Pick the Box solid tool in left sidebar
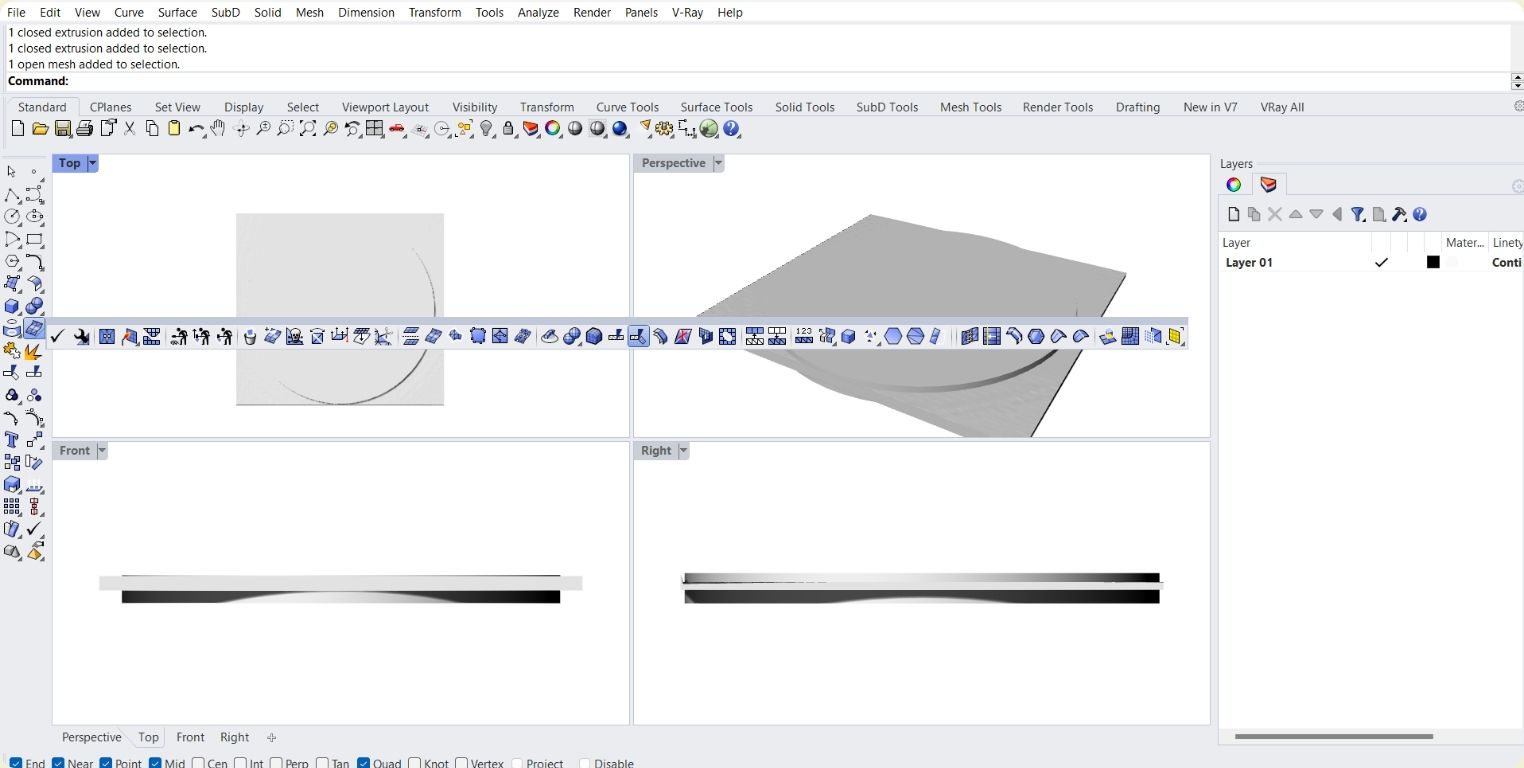 coord(12,306)
